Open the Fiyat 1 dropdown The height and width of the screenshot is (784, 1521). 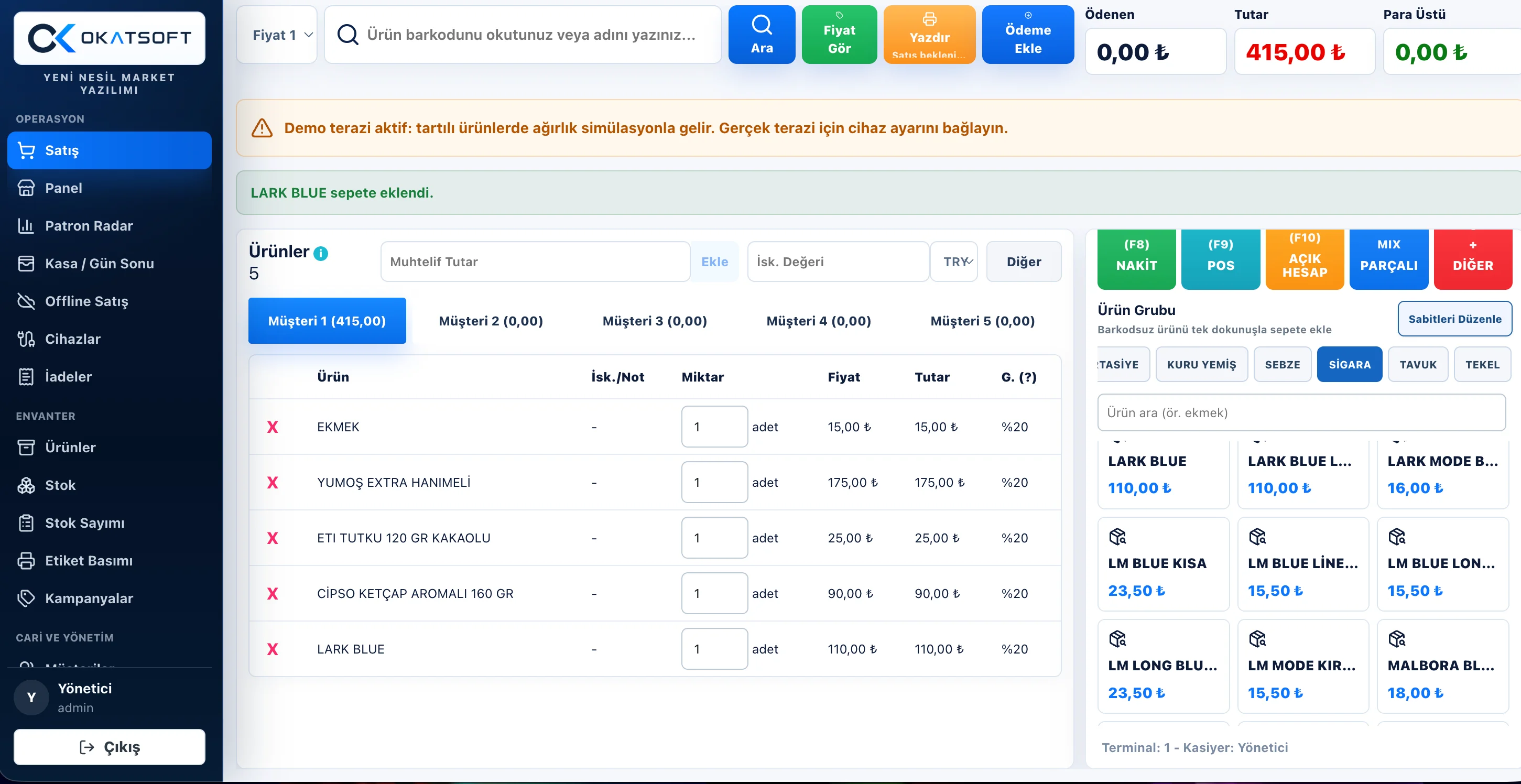pos(277,35)
